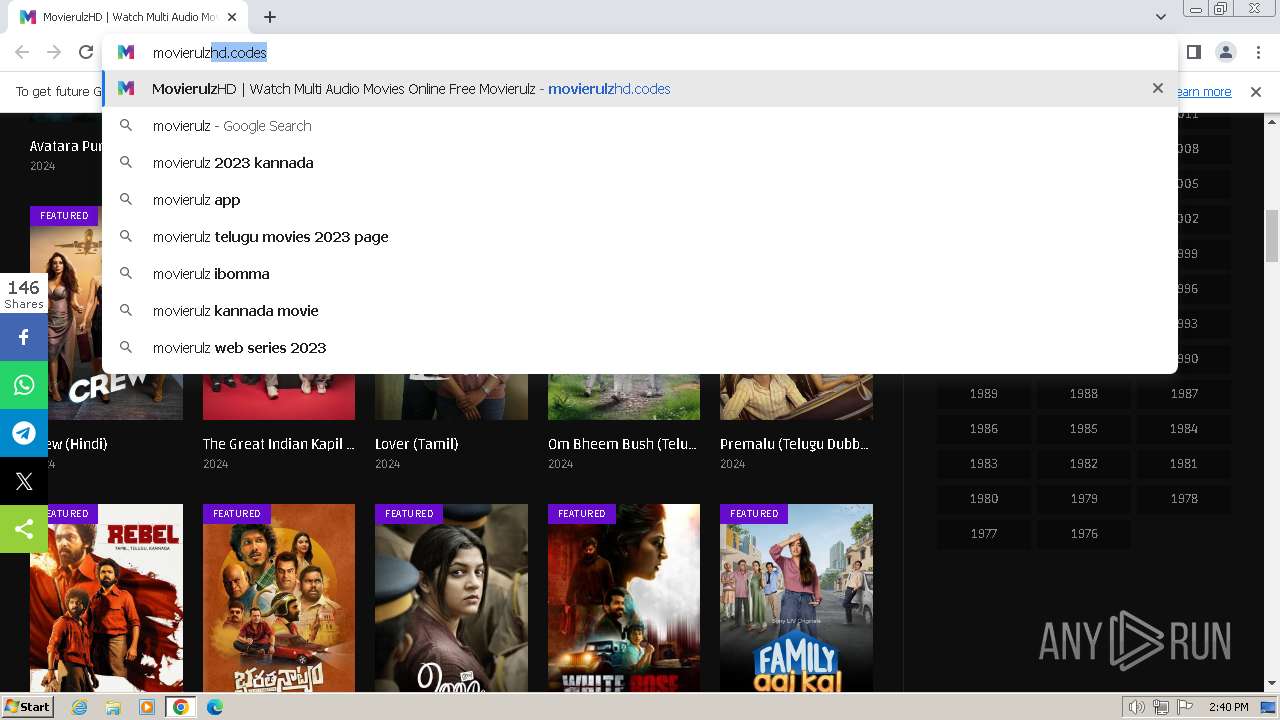The image size is (1280, 720).
Task: Choose the 'movierulz app' suggestion
Action: pyautogui.click(x=640, y=200)
